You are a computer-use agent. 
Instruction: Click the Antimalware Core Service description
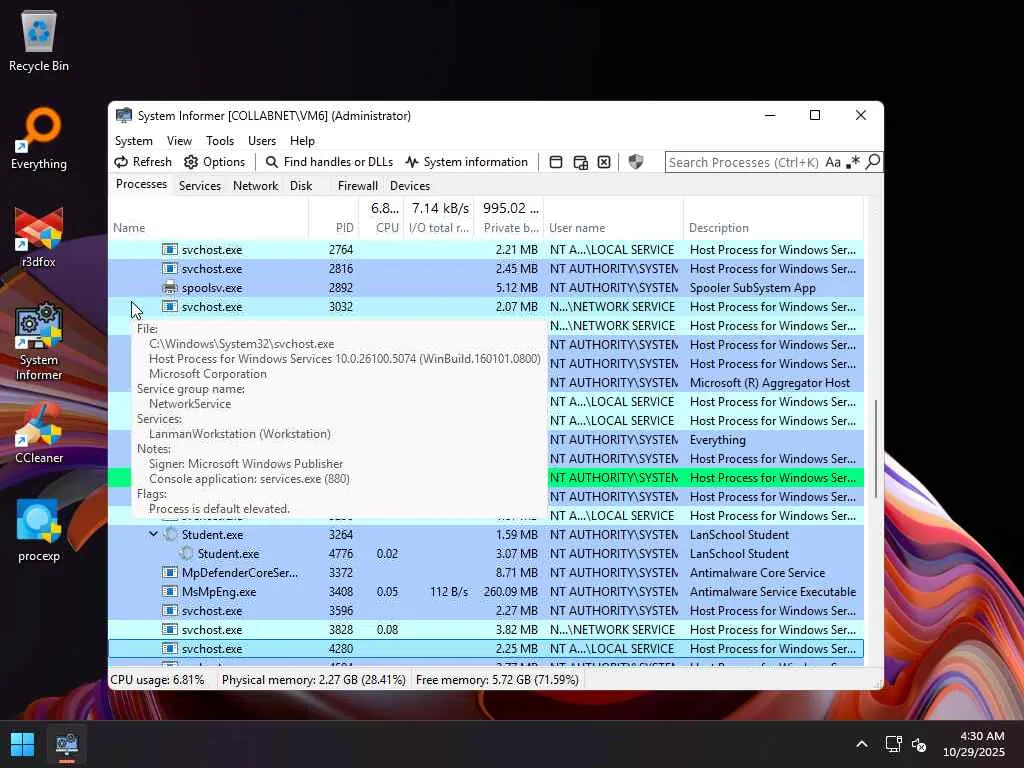(x=757, y=573)
